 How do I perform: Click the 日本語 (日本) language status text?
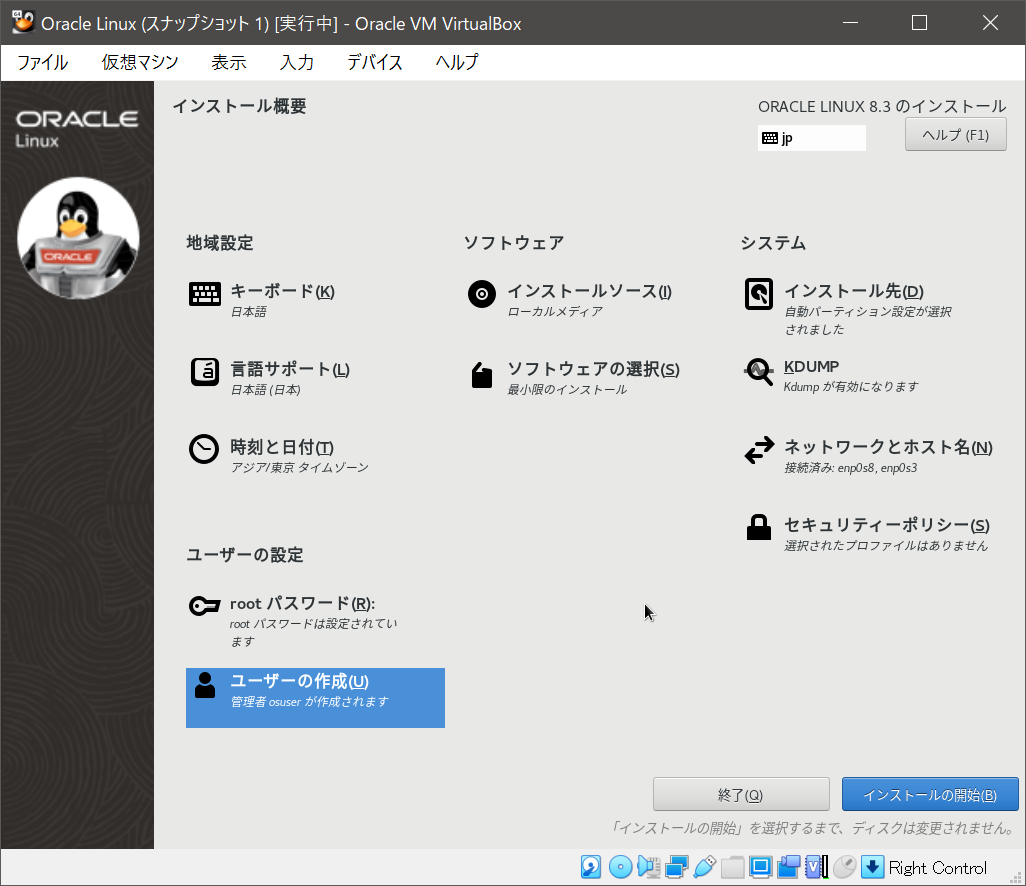click(x=266, y=389)
